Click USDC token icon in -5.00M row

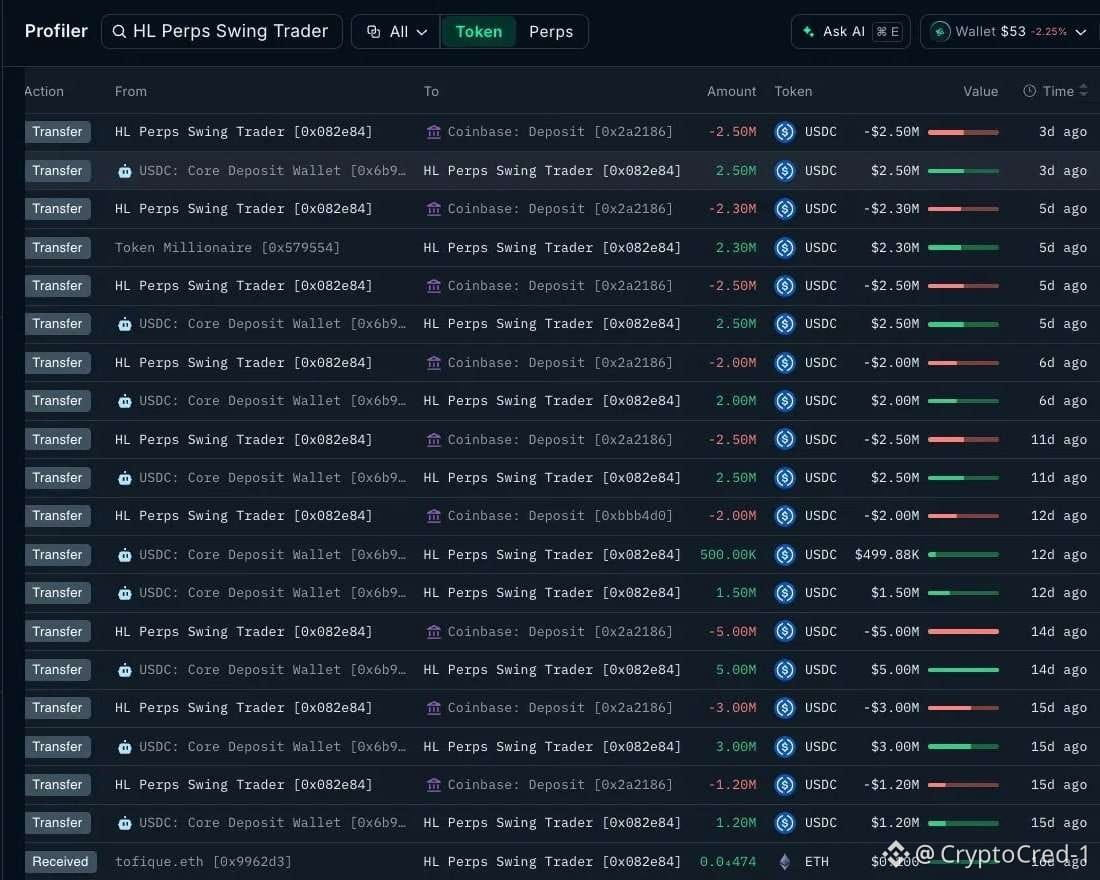(x=785, y=632)
